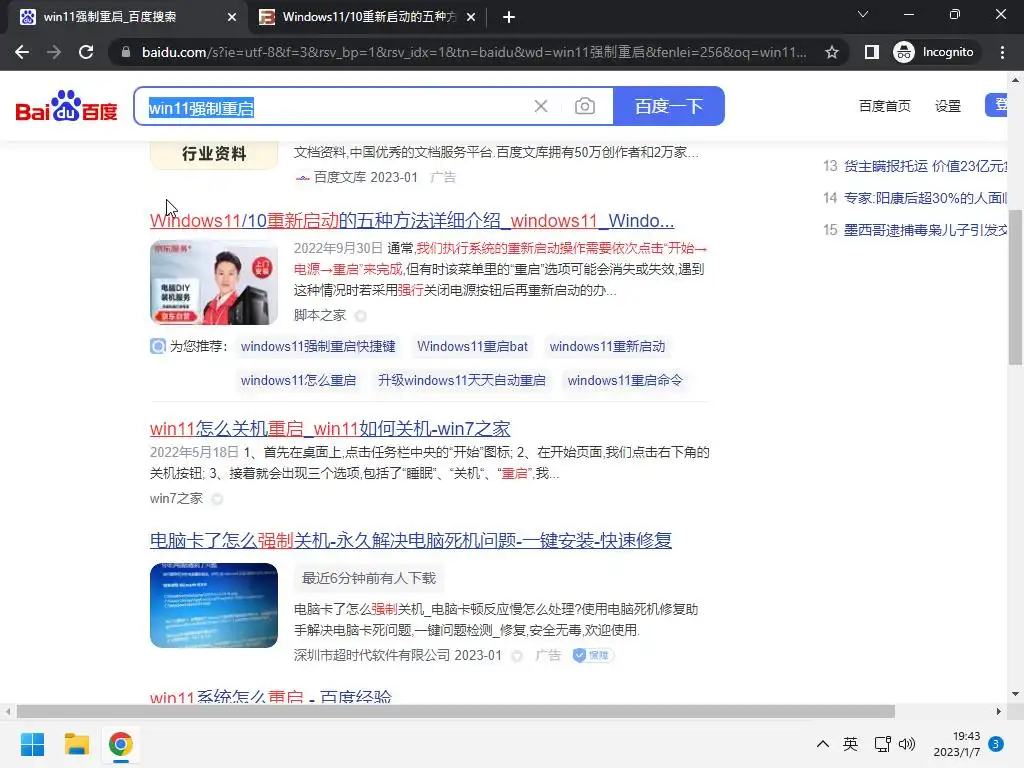
Task: Click the 脚本之家 source label
Action: click(x=319, y=315)
